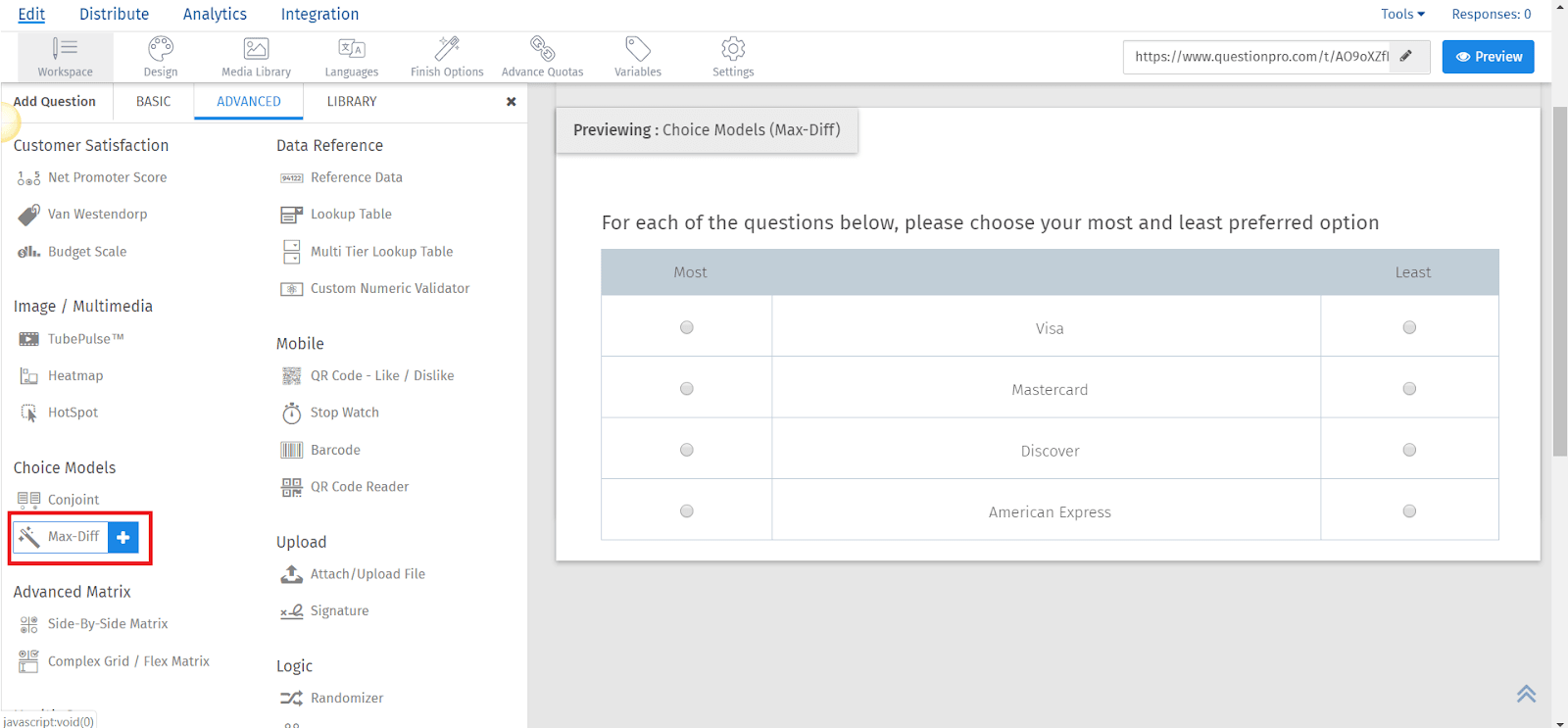
Task: Switch to the LIBRARY tab
Action: pos(352,102)
